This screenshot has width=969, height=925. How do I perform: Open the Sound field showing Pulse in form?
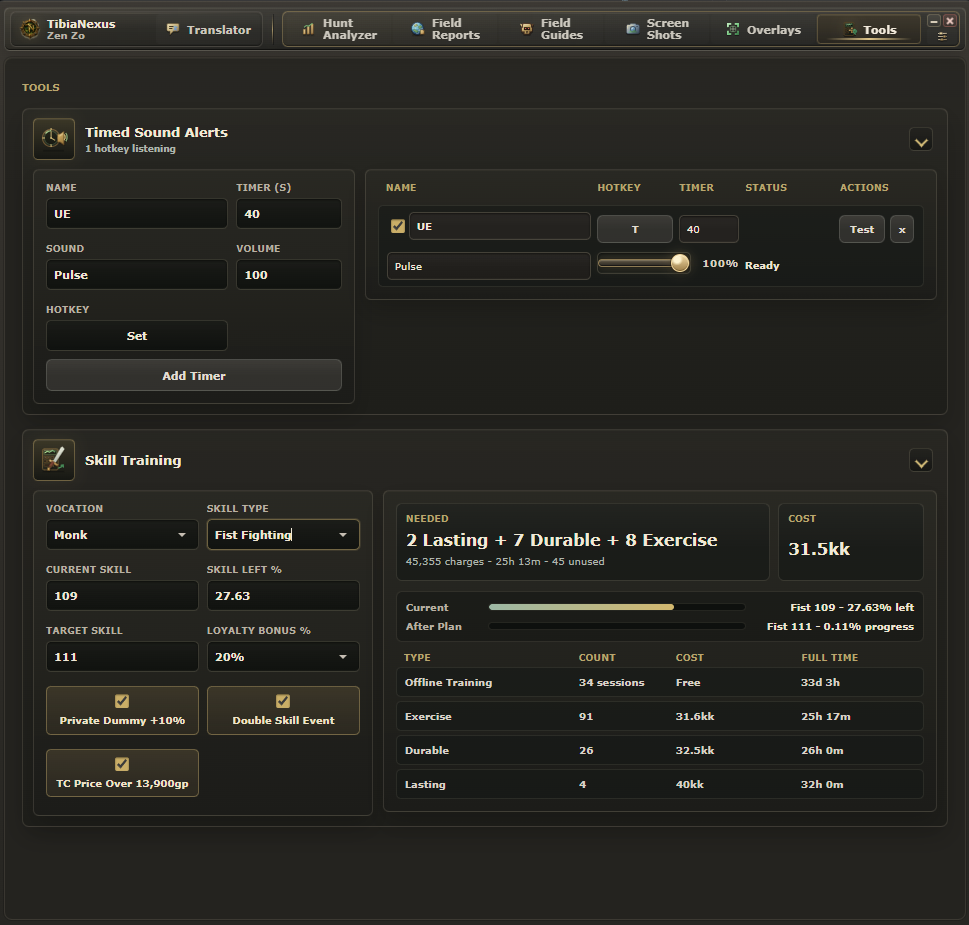137,275
